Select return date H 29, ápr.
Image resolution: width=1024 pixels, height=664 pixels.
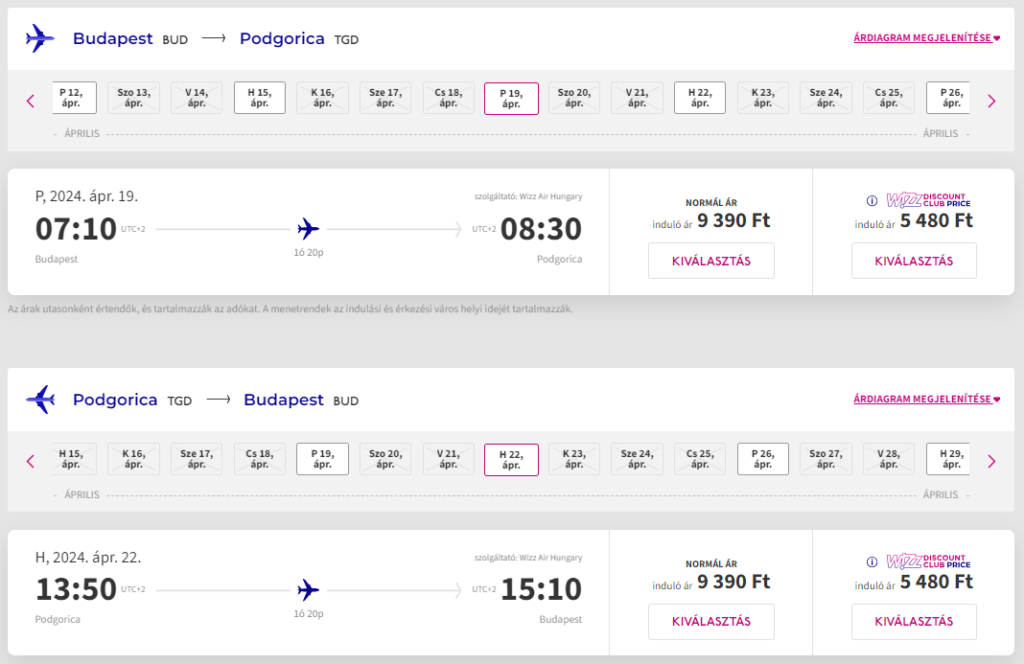point(948,459)
